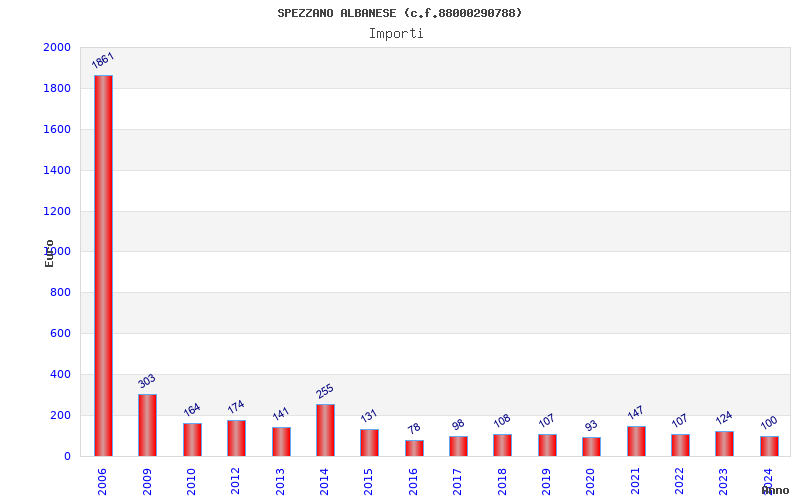The width and height of the screenshot is (800, 500).
Task: Click the value label 1861
Action: pos(103,60)
